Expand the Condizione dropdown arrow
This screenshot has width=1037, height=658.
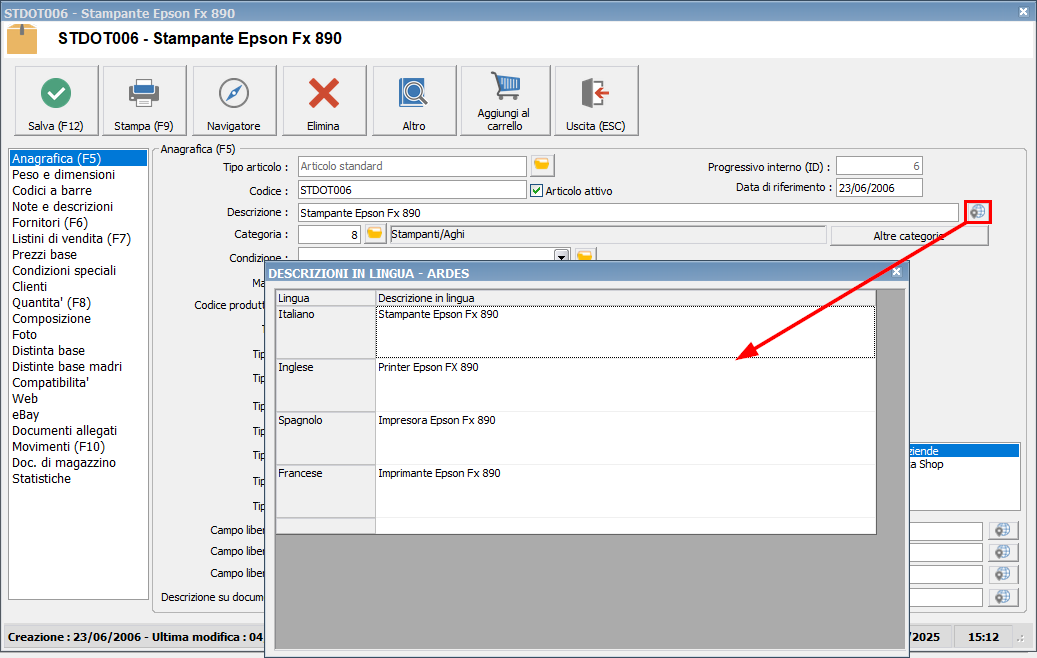pos(561,257)
